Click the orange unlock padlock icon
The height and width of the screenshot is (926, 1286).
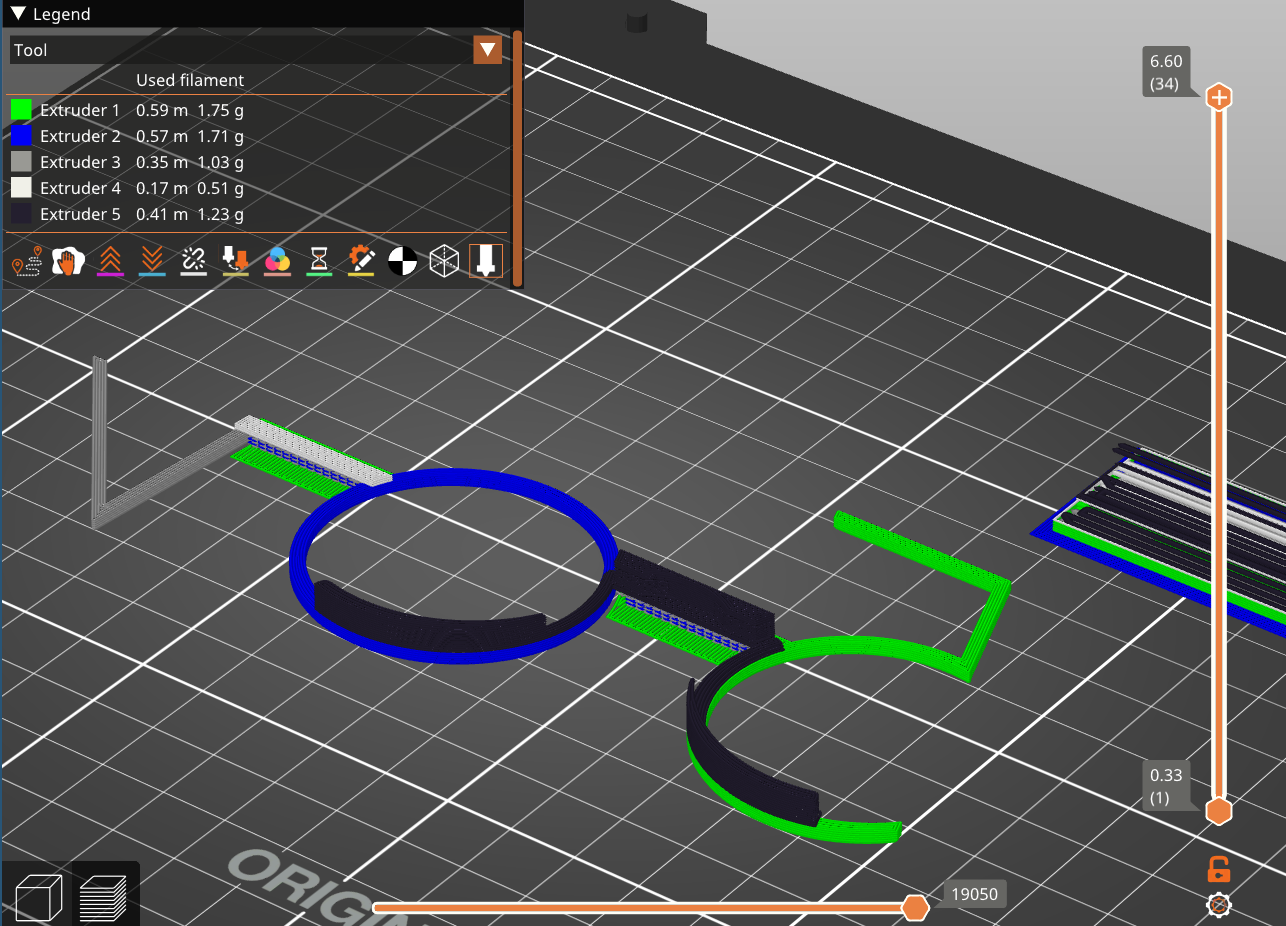coord(1218,868)
